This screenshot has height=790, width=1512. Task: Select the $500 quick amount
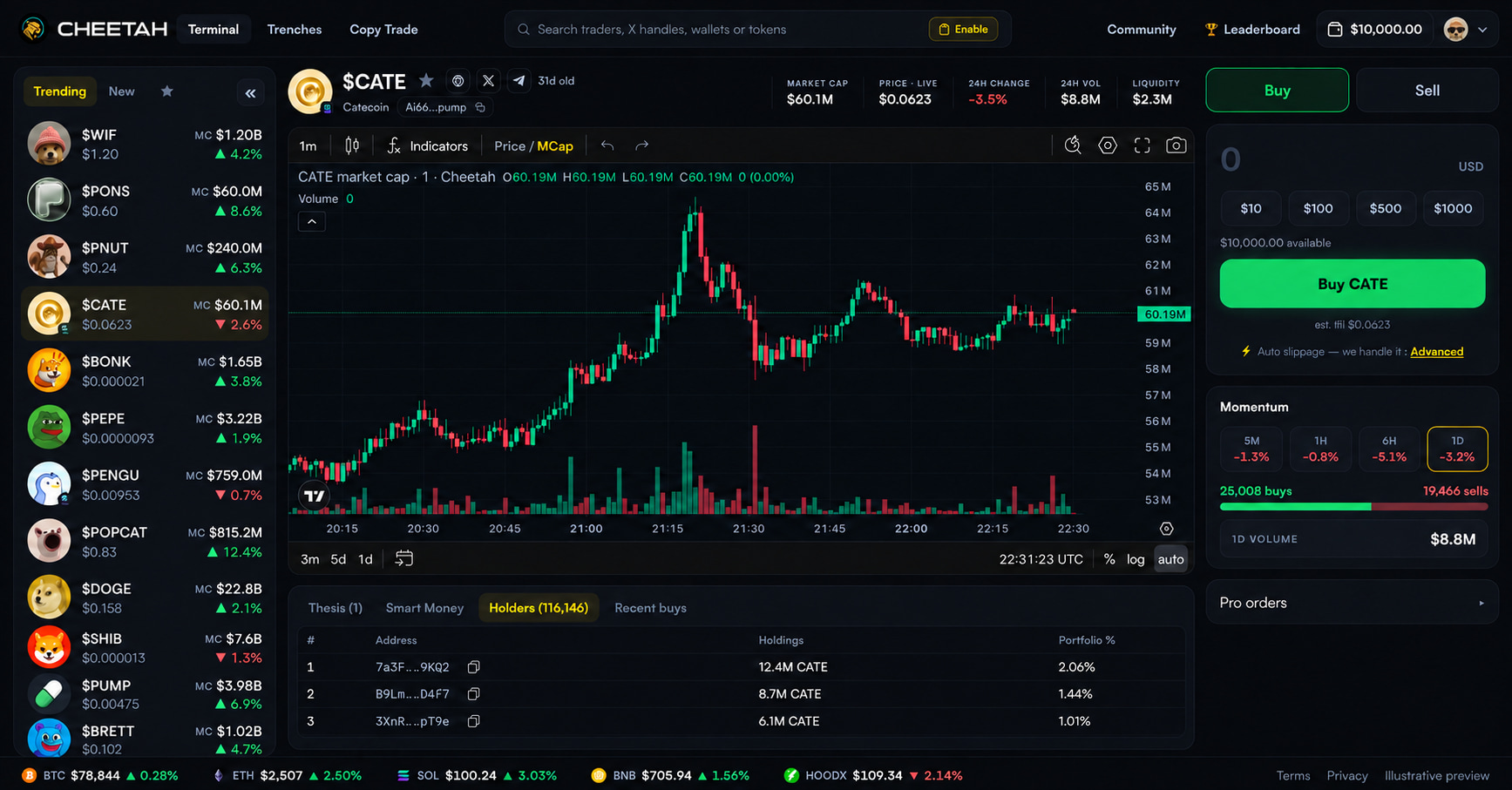(1386, 208)
